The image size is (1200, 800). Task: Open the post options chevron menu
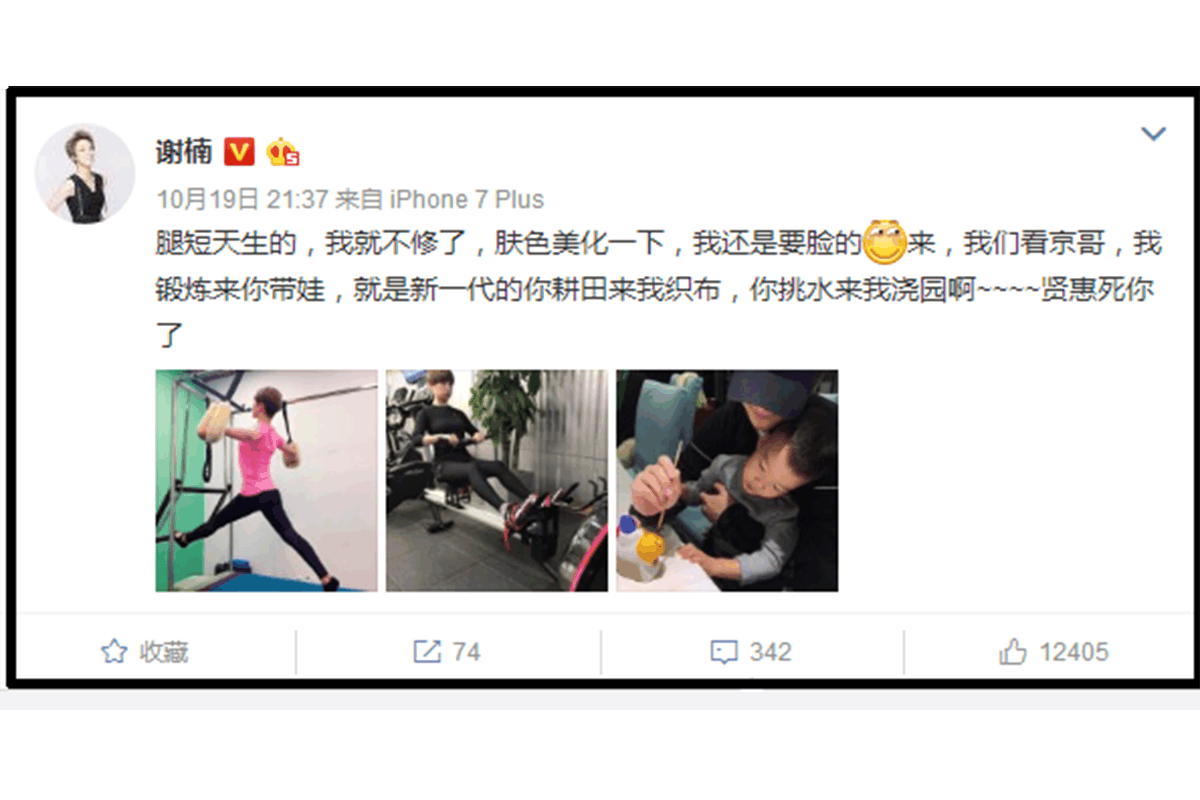tap(1154, 134)
